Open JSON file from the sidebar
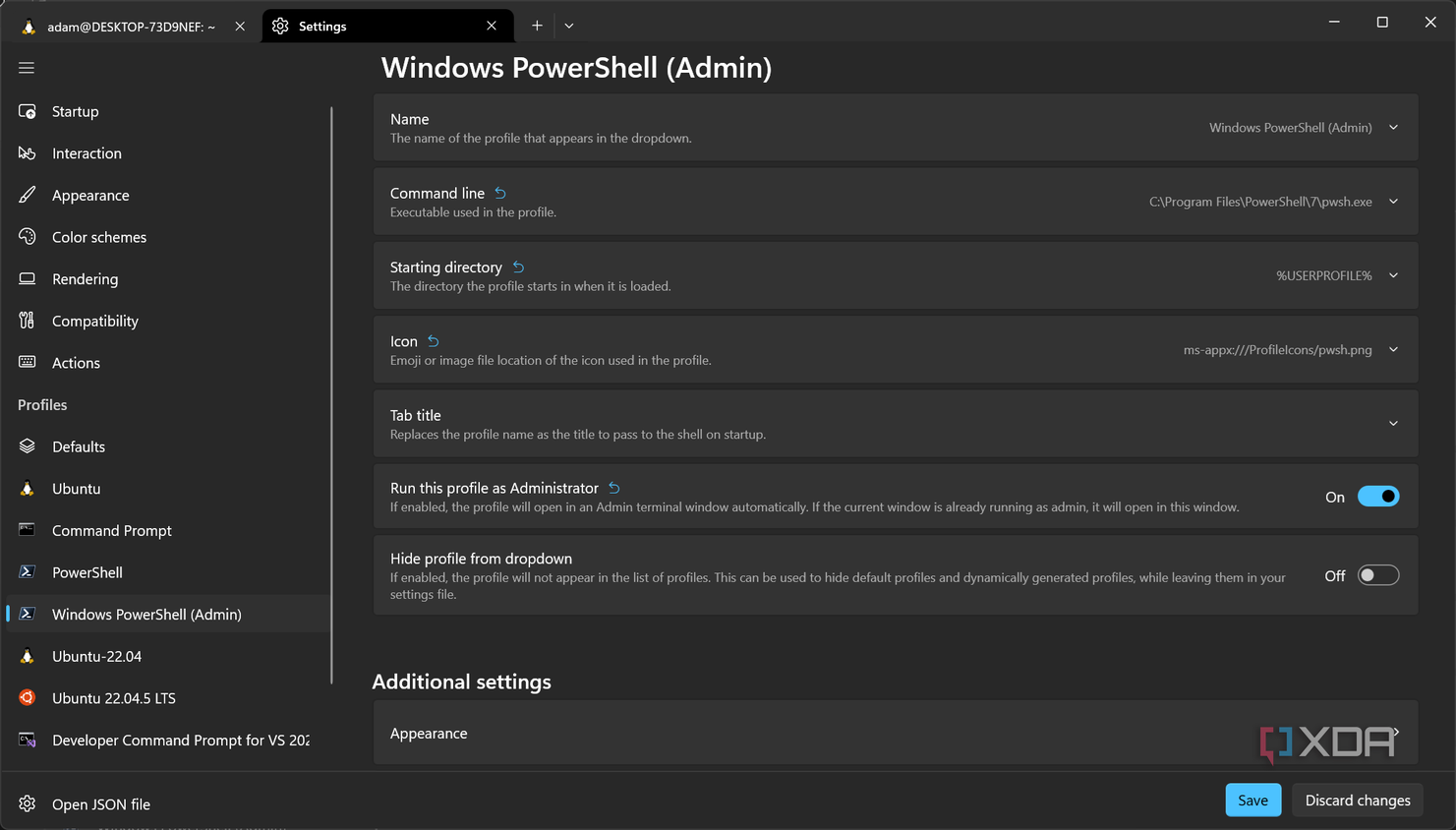The height and width of the screenshot is (830, 1456). (168, 804)
